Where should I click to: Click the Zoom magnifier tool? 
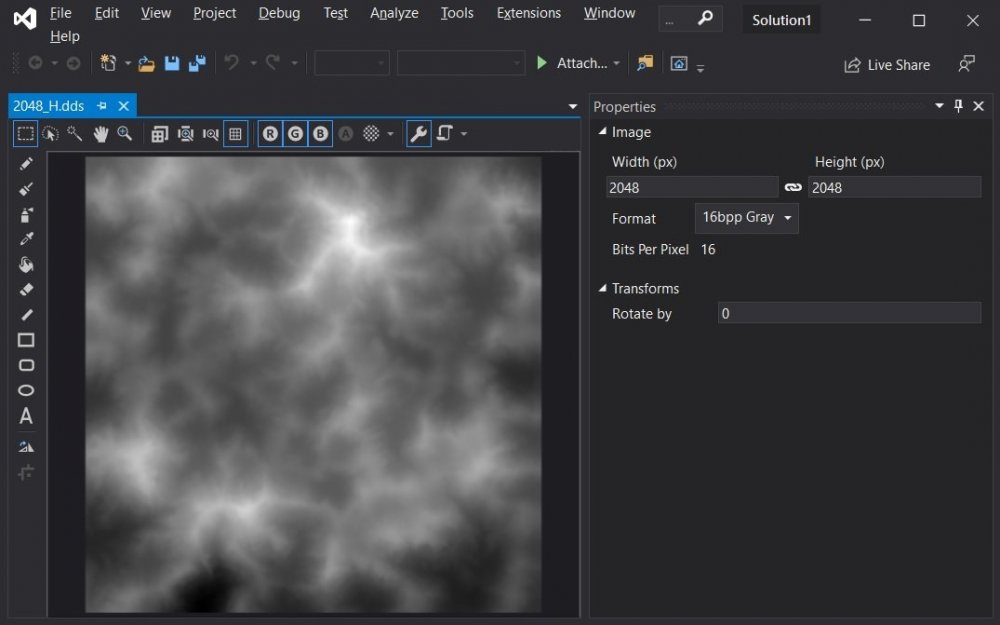[x=125, y=133]
